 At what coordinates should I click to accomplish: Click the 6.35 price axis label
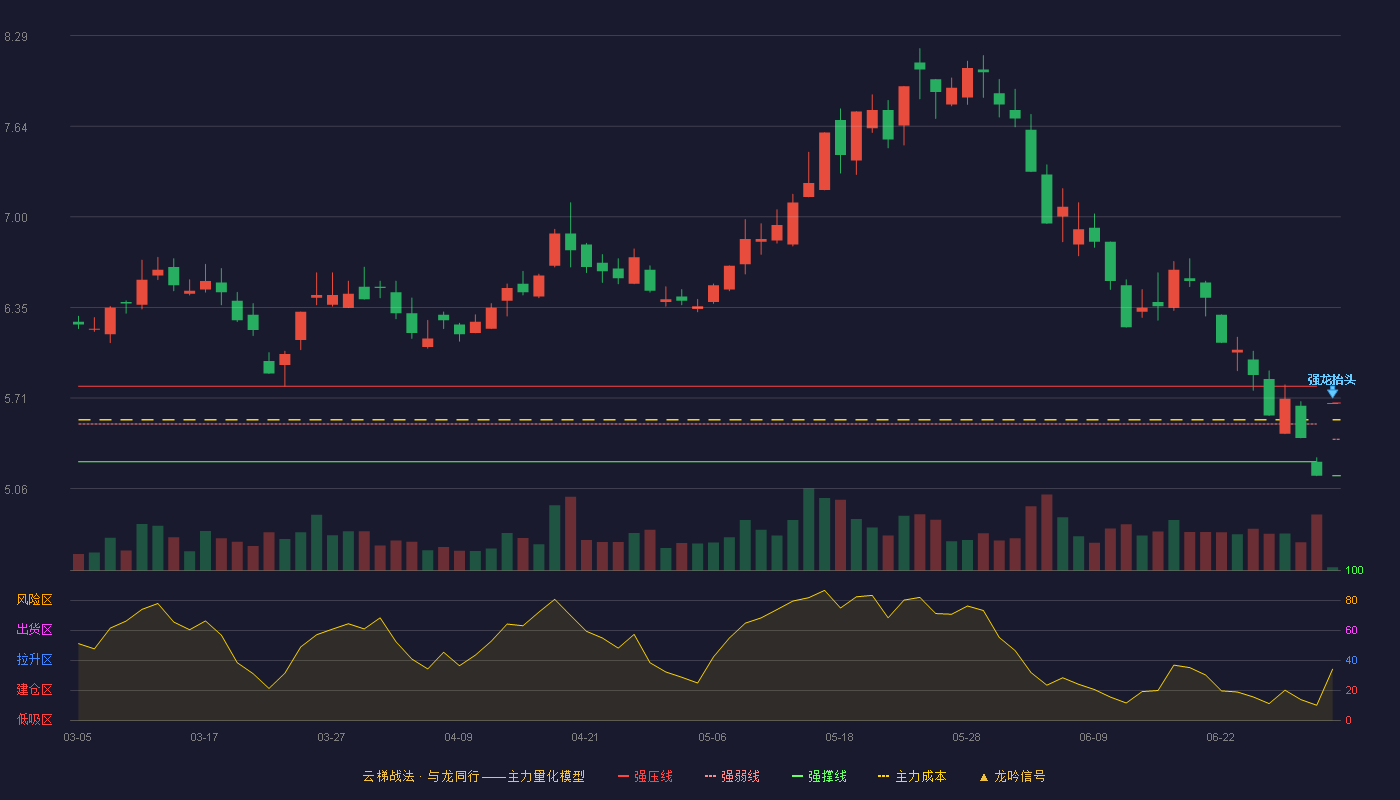[16, 308]
